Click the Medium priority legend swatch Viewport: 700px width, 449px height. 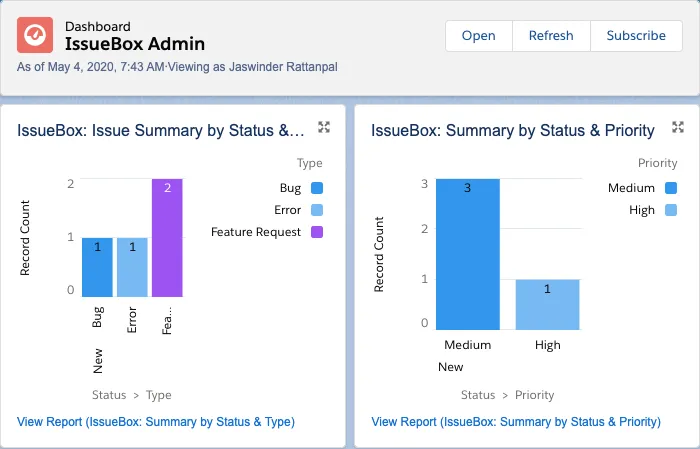(x=671, y=188)
